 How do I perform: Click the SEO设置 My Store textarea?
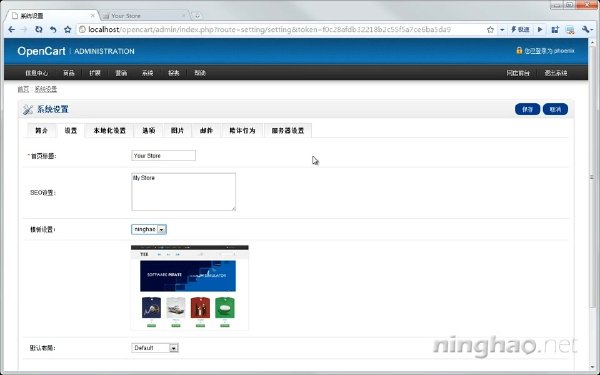coord(183,192)
